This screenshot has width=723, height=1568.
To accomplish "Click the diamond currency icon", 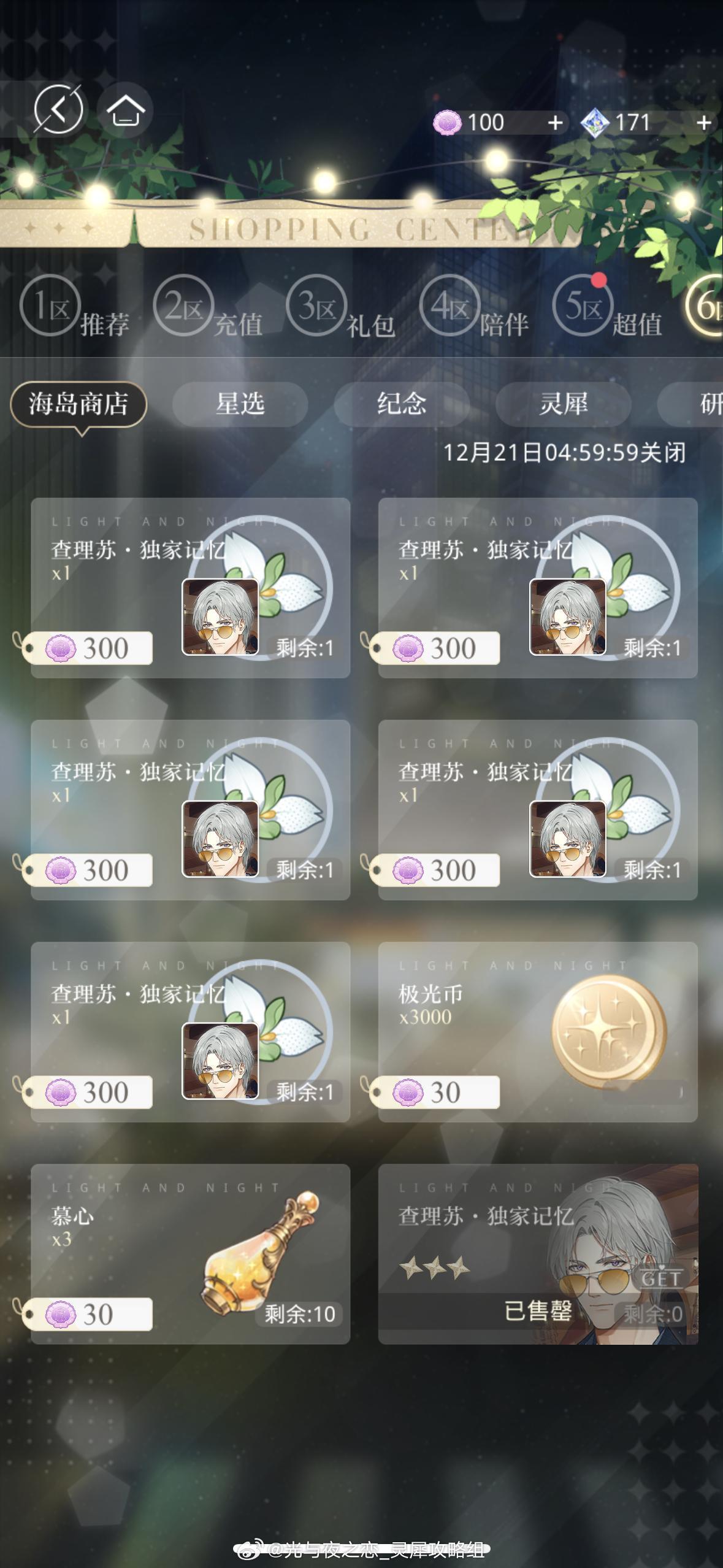I will [595, 123].
